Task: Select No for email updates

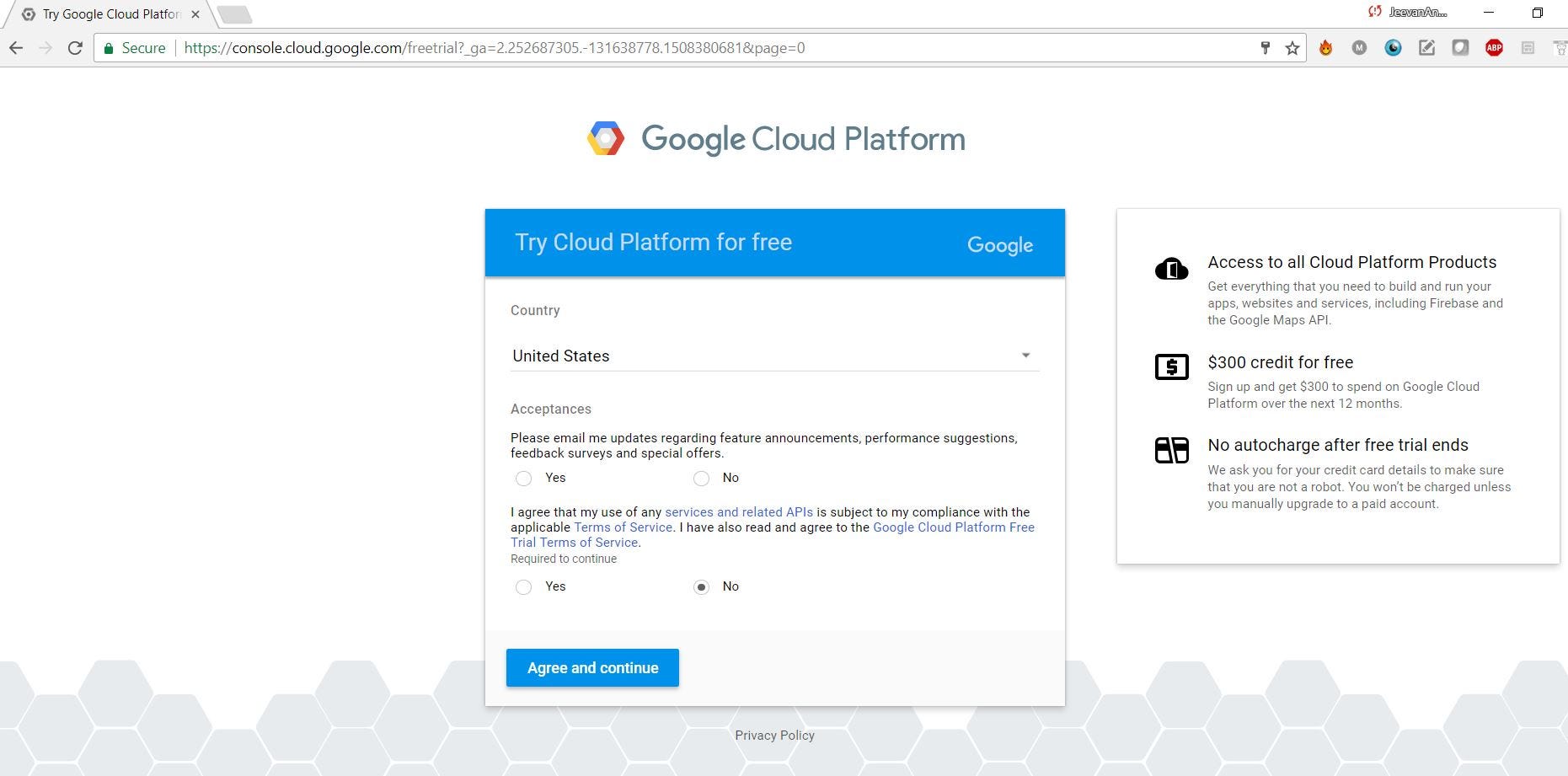Action: tap(701, 478)
